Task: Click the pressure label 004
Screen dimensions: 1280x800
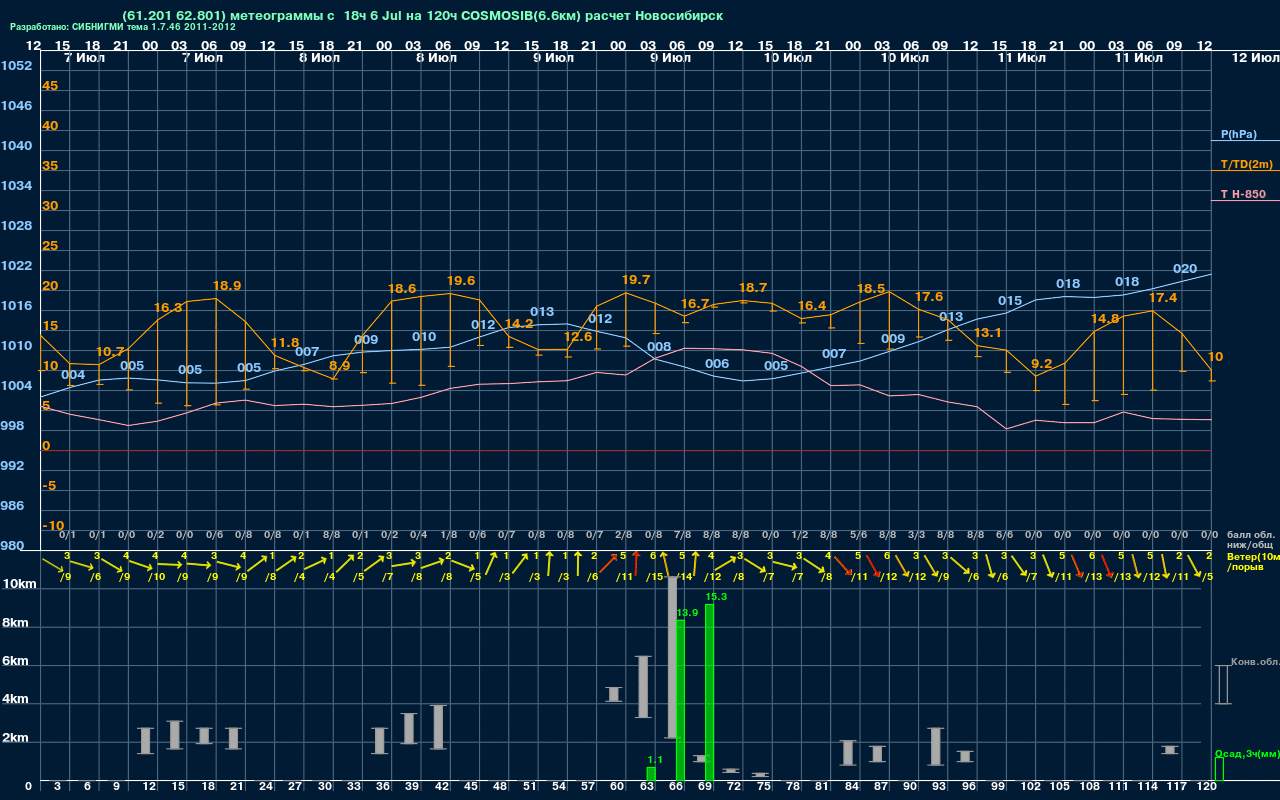Action: [73, 375]
